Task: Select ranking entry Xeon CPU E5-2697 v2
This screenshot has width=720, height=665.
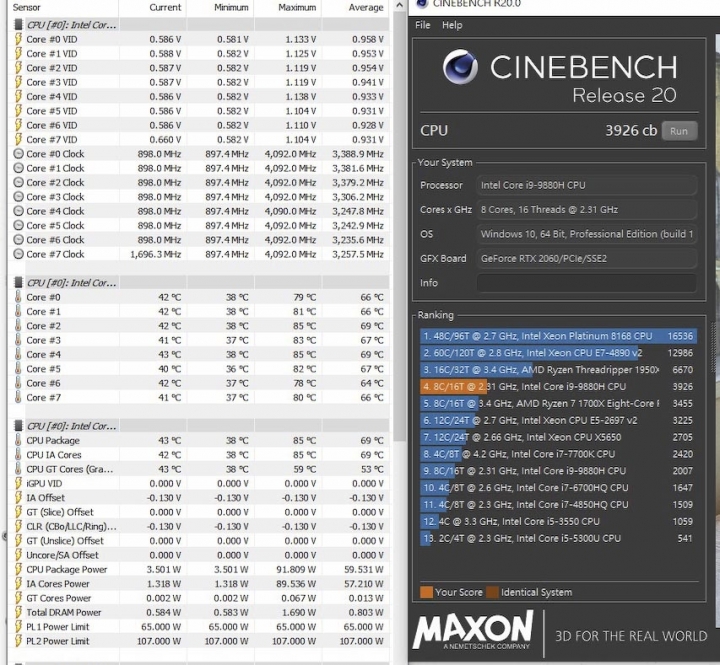Action: point(558,420)
